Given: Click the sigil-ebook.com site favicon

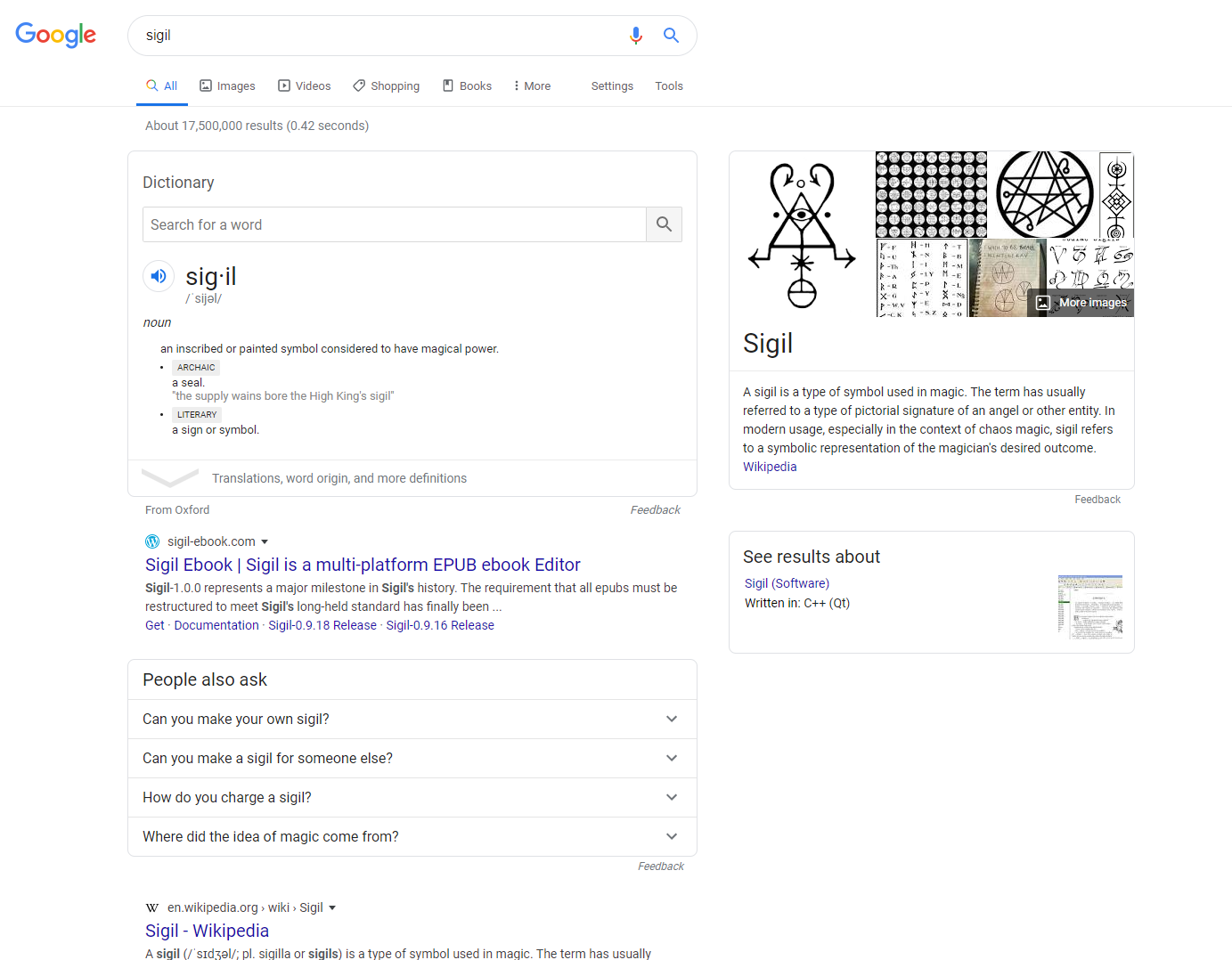Looking at the screenshot, I should click(152, 541).
